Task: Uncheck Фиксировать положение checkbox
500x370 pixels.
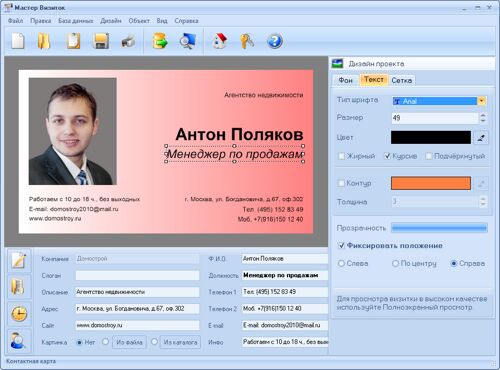Action: (x=341, y=246)
